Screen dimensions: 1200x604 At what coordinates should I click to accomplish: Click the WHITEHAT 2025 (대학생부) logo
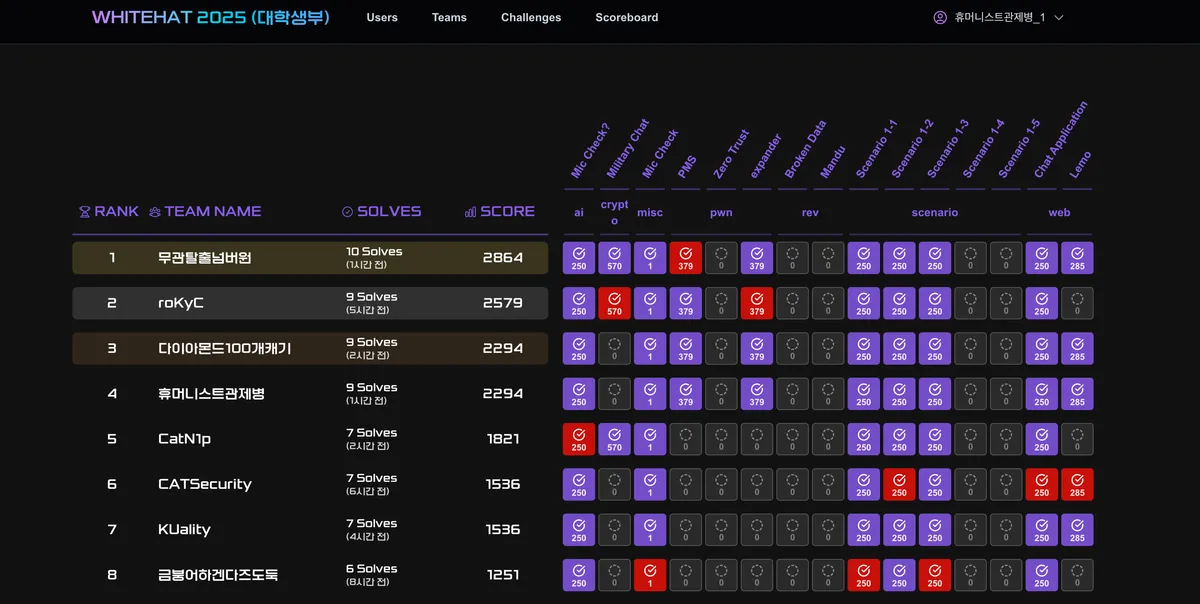pos(209,17)
